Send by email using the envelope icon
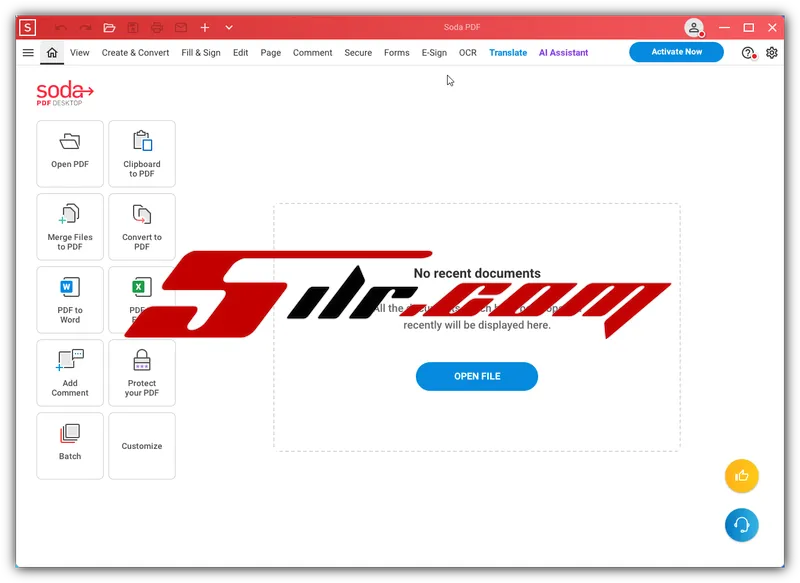The image size is (800, 583). [x=181, y=28]
